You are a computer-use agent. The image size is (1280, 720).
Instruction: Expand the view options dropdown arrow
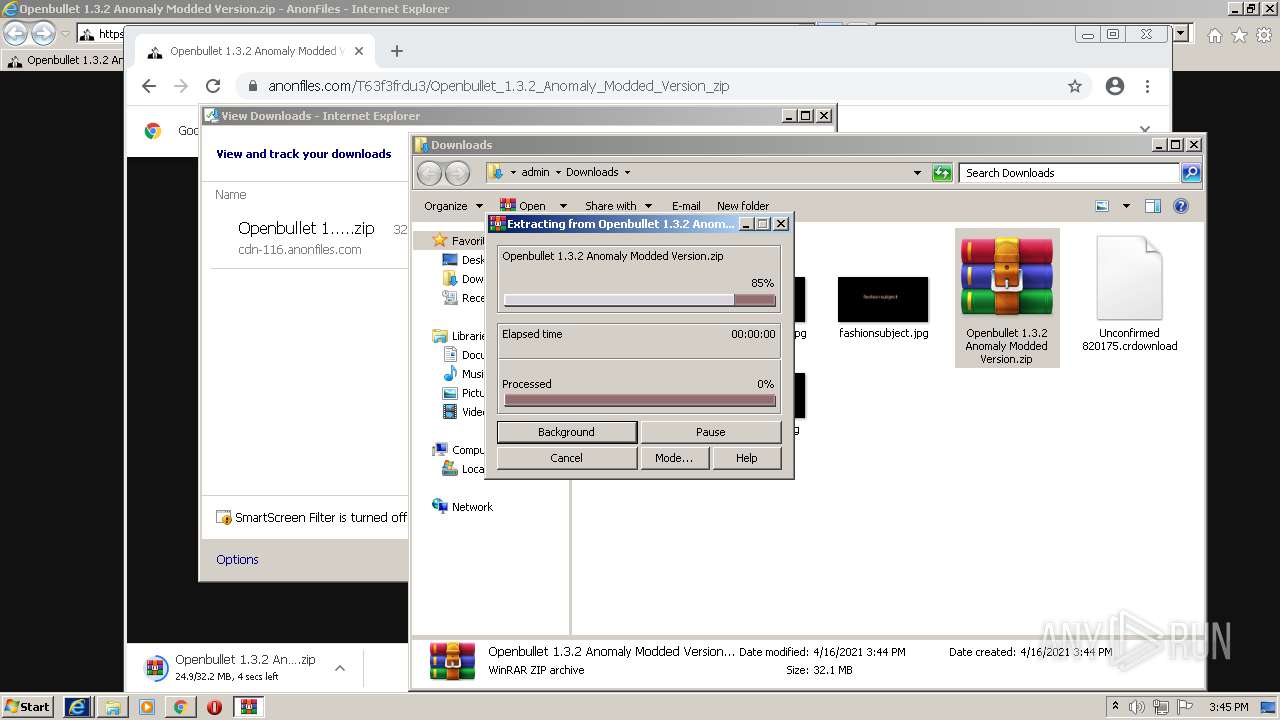click(1126, 206)
